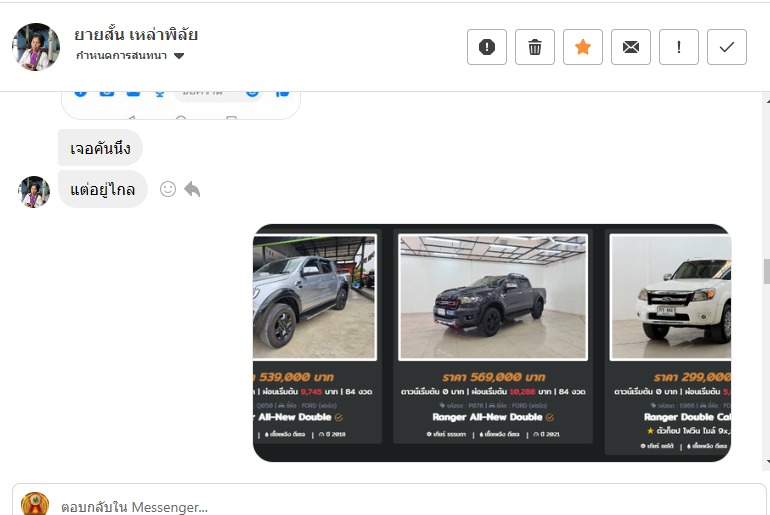
Task: Click the dropdown arrow beside กำหนดการสนทนา
Action: 179,56
